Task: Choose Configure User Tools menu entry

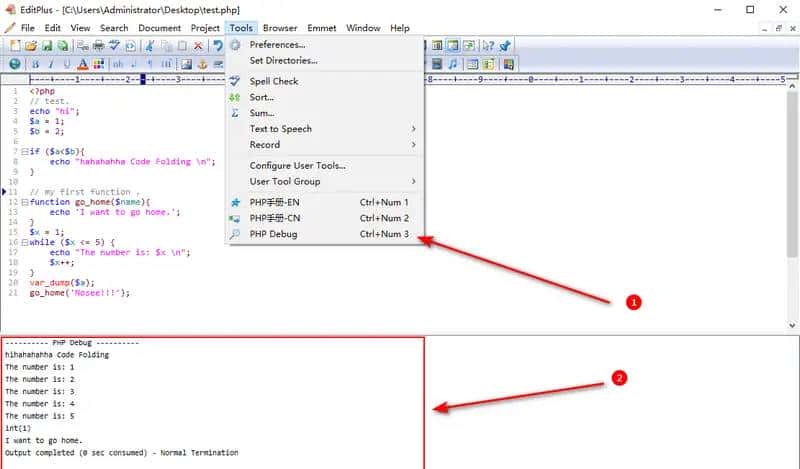Action: tap(297, 165)
